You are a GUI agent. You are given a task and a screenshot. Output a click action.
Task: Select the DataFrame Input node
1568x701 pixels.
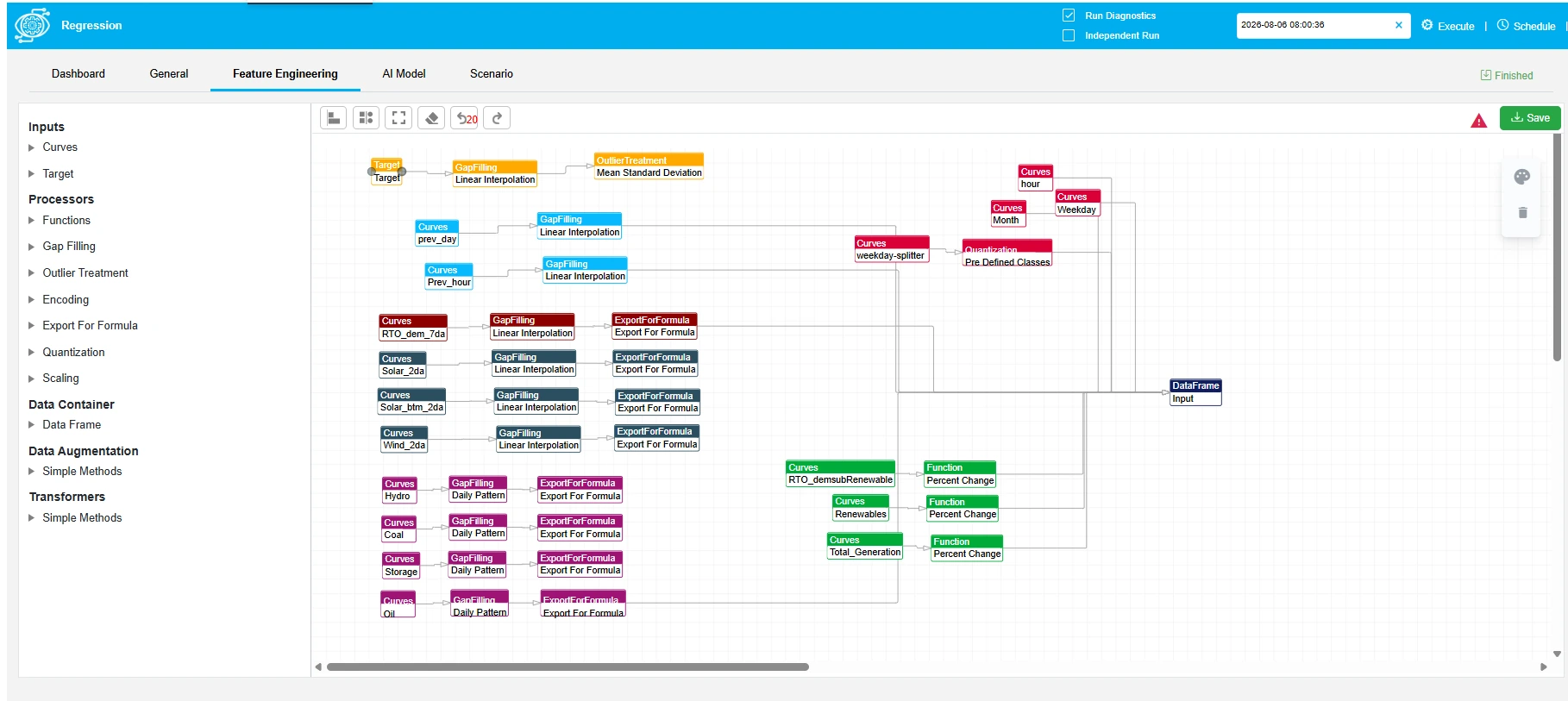[1195, 392]
